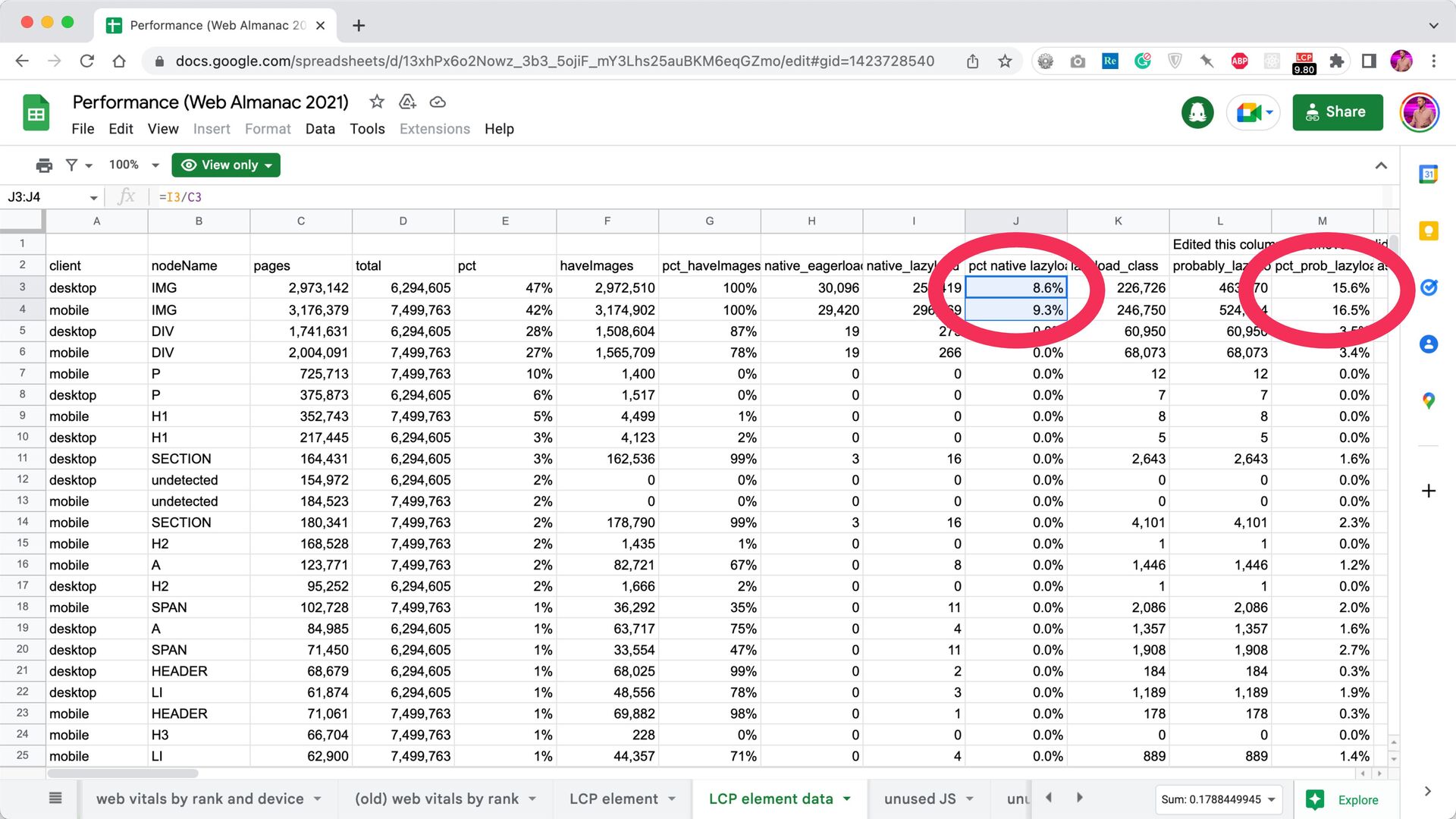Collapse the header with up chevron

[1381, 165]
